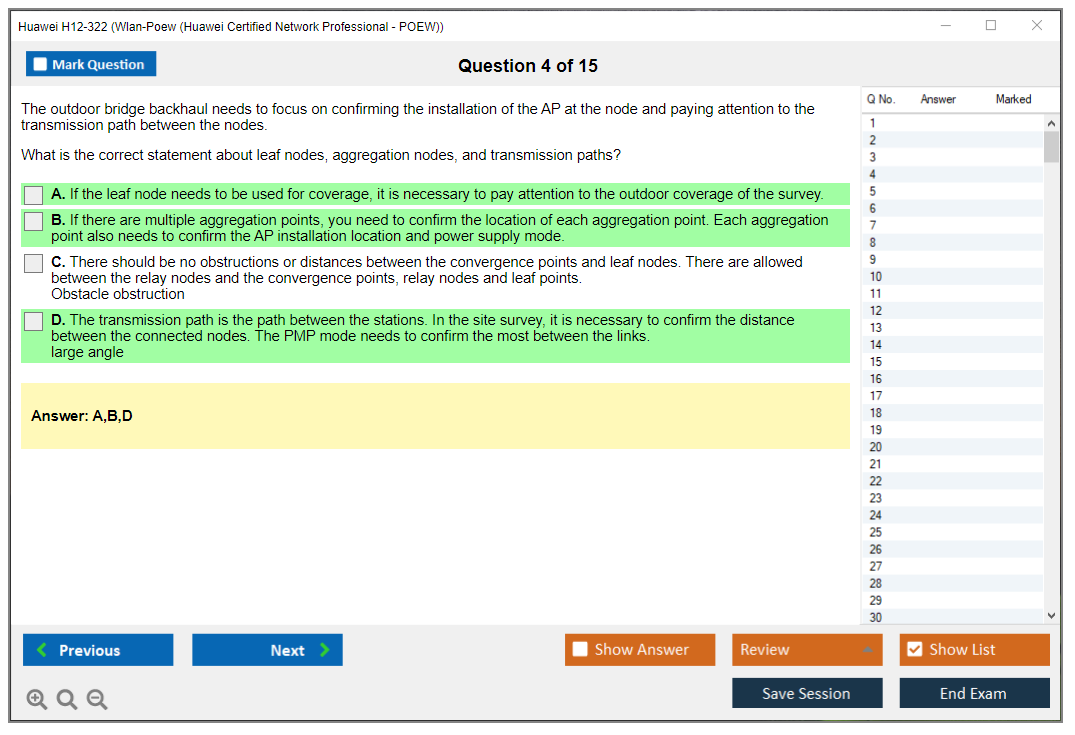The width and height of the screenshot is (1075, 735).
Task: Tick the Mark Question checkbox
Action: [x=40, y=64]
